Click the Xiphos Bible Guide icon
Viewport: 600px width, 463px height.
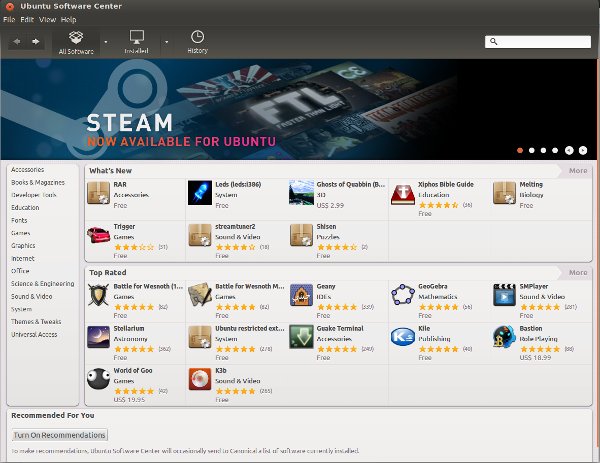point(403,194)
